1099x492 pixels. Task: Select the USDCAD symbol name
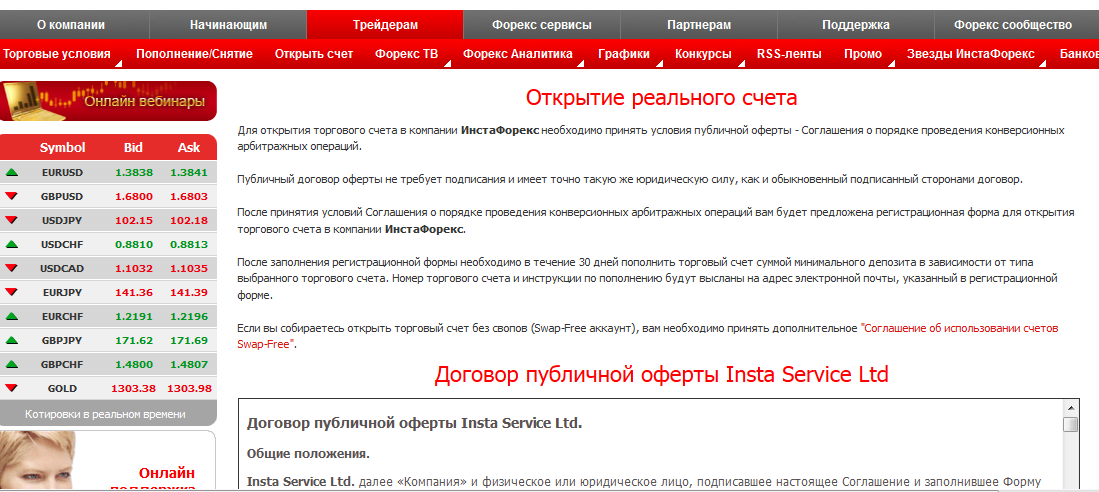(x=62, y=268)
